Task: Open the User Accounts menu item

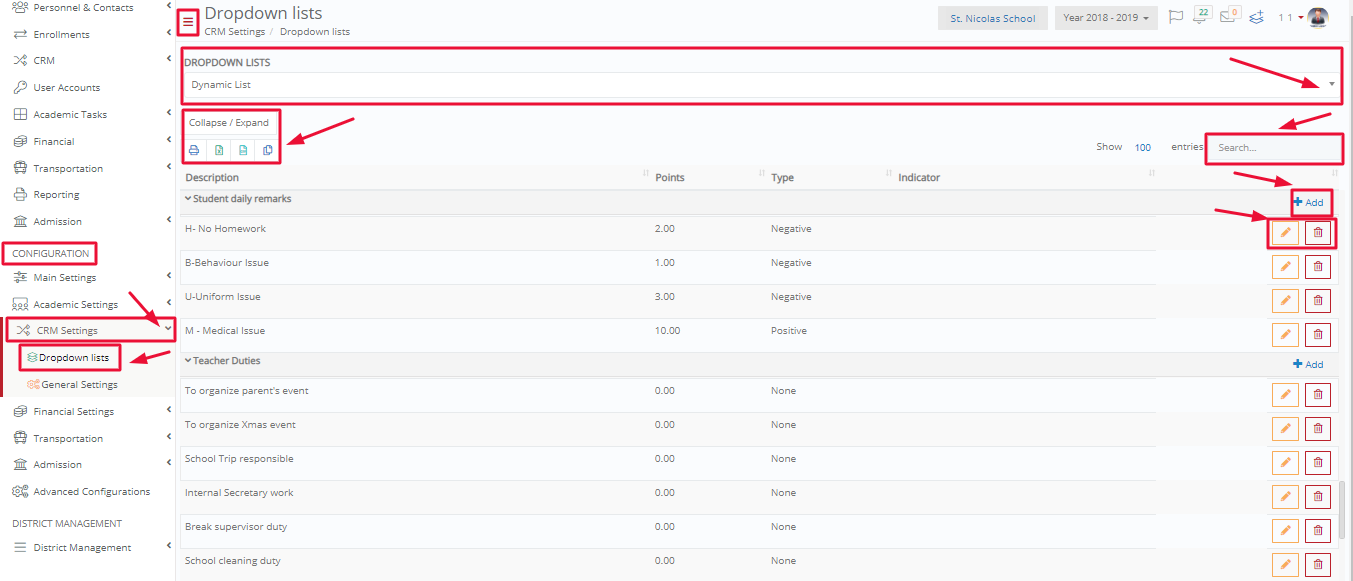Action: coord(66,88)
